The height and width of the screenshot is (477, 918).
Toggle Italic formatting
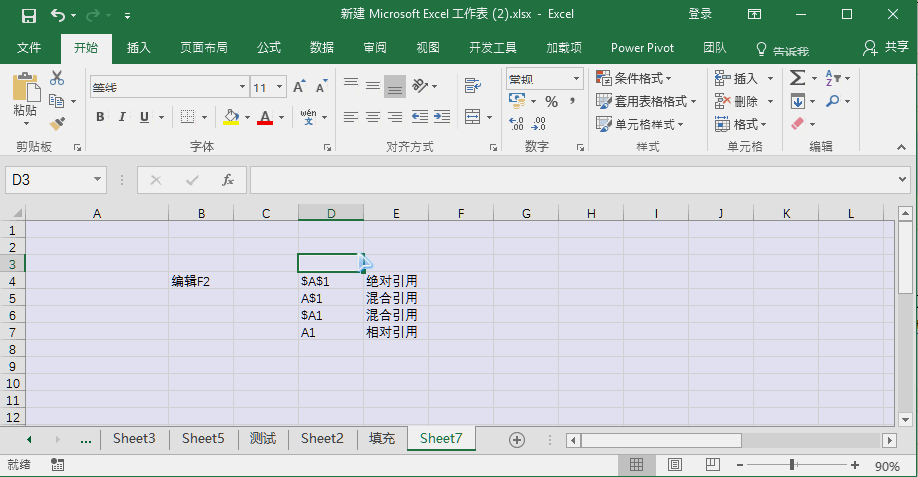pyautogui.click(x=122, y=117)
